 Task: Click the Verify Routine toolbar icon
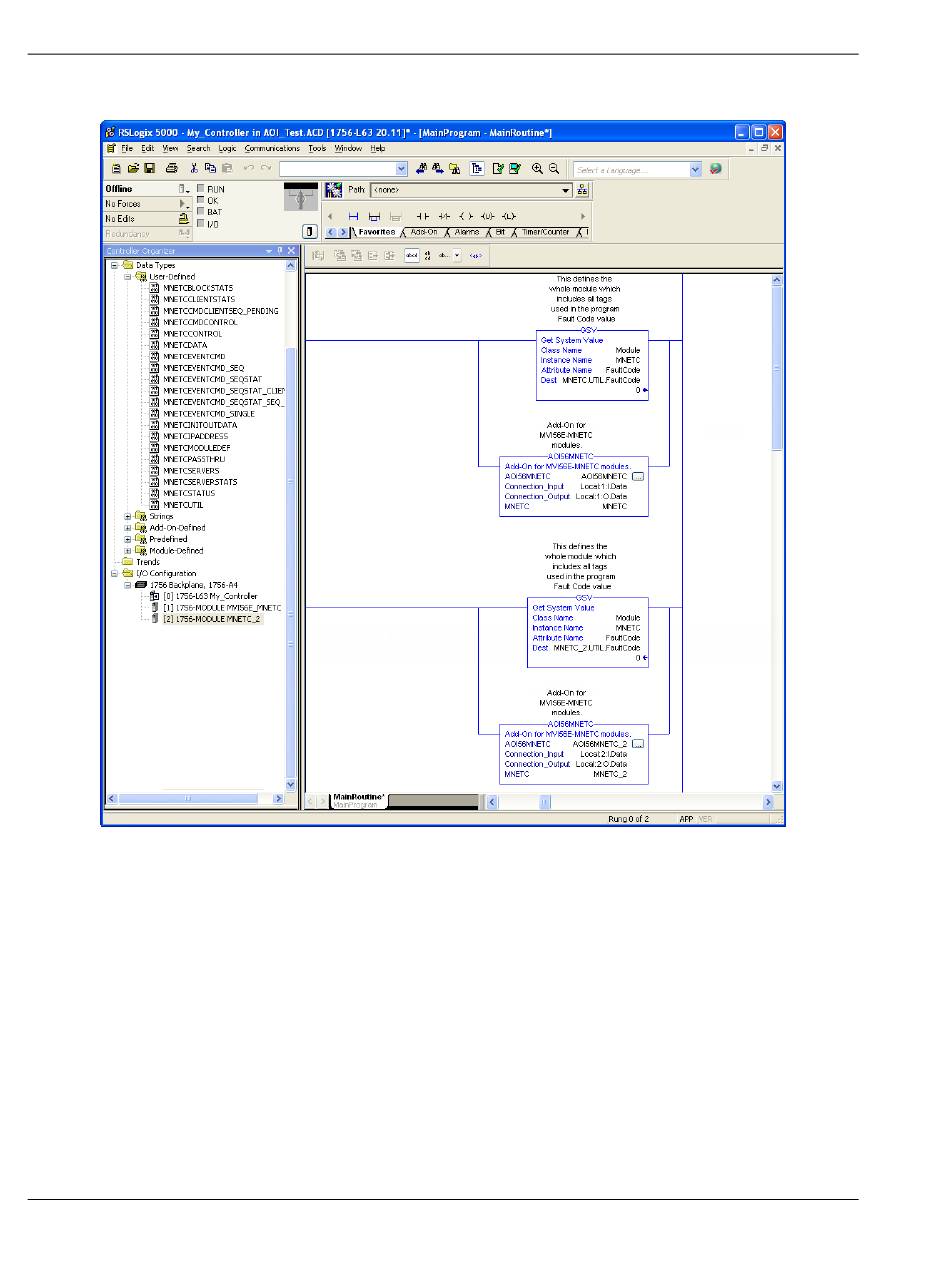coord(497,169)
